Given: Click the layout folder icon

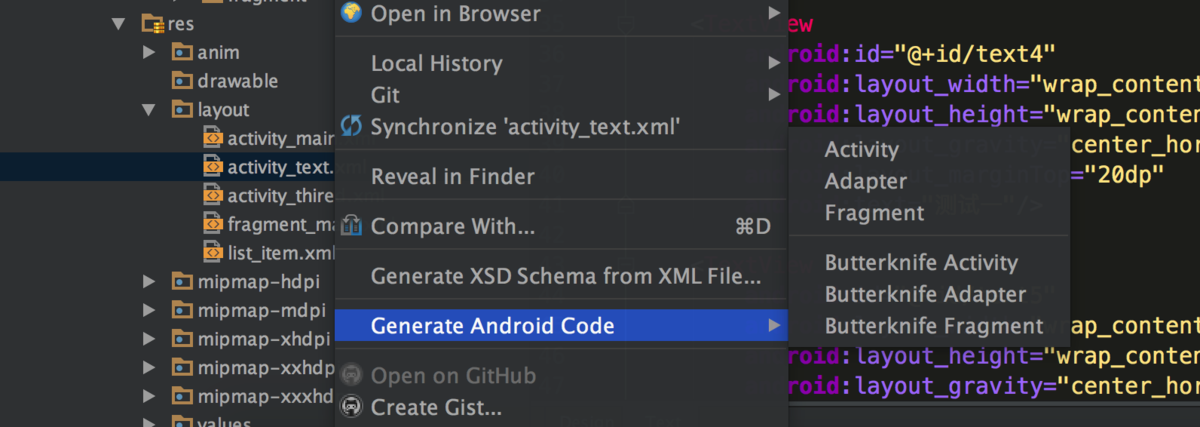Looking at the screenshot, I should coord(181,110).
